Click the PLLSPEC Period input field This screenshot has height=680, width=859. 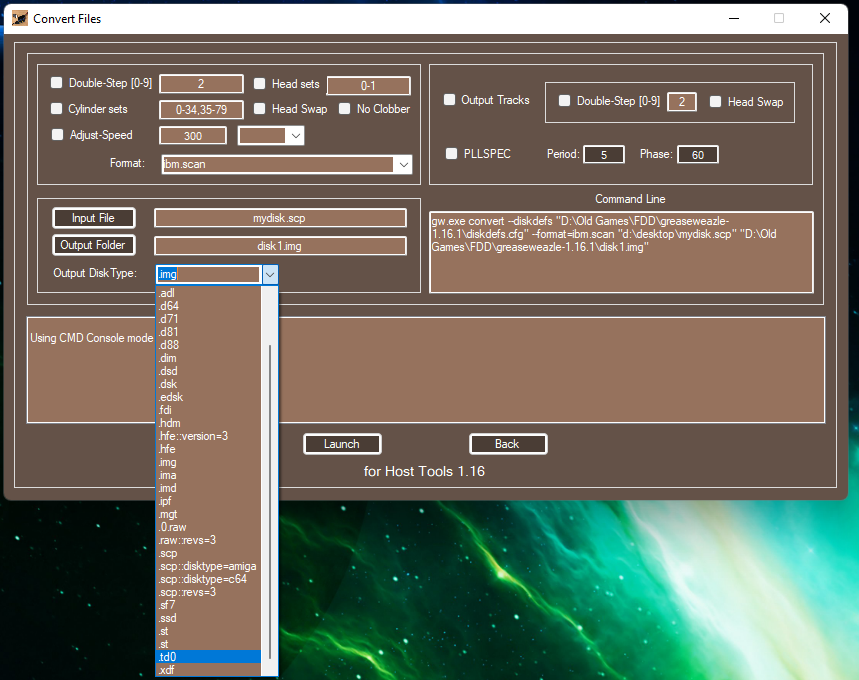[x=603, y=154]
